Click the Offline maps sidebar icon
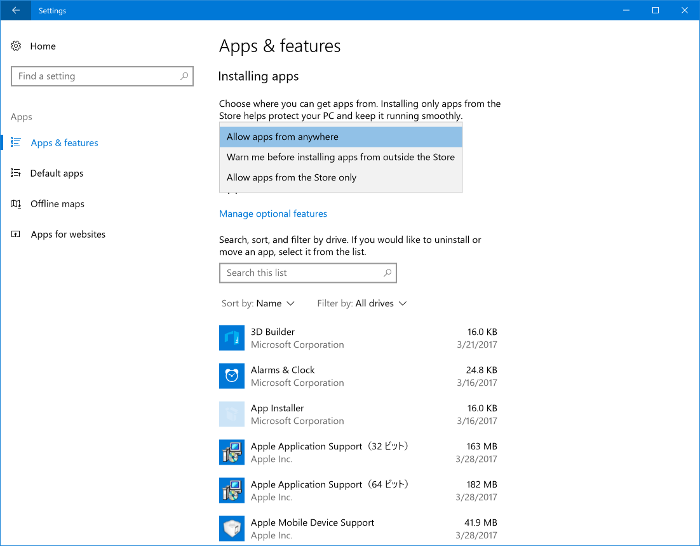The image size is (700, 546). point(16,204)
